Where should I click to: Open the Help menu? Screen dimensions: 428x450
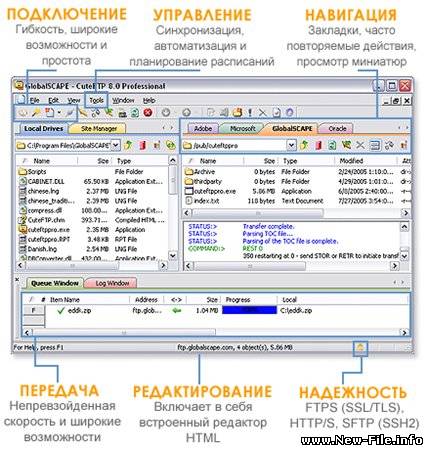(x=149, y=100)
